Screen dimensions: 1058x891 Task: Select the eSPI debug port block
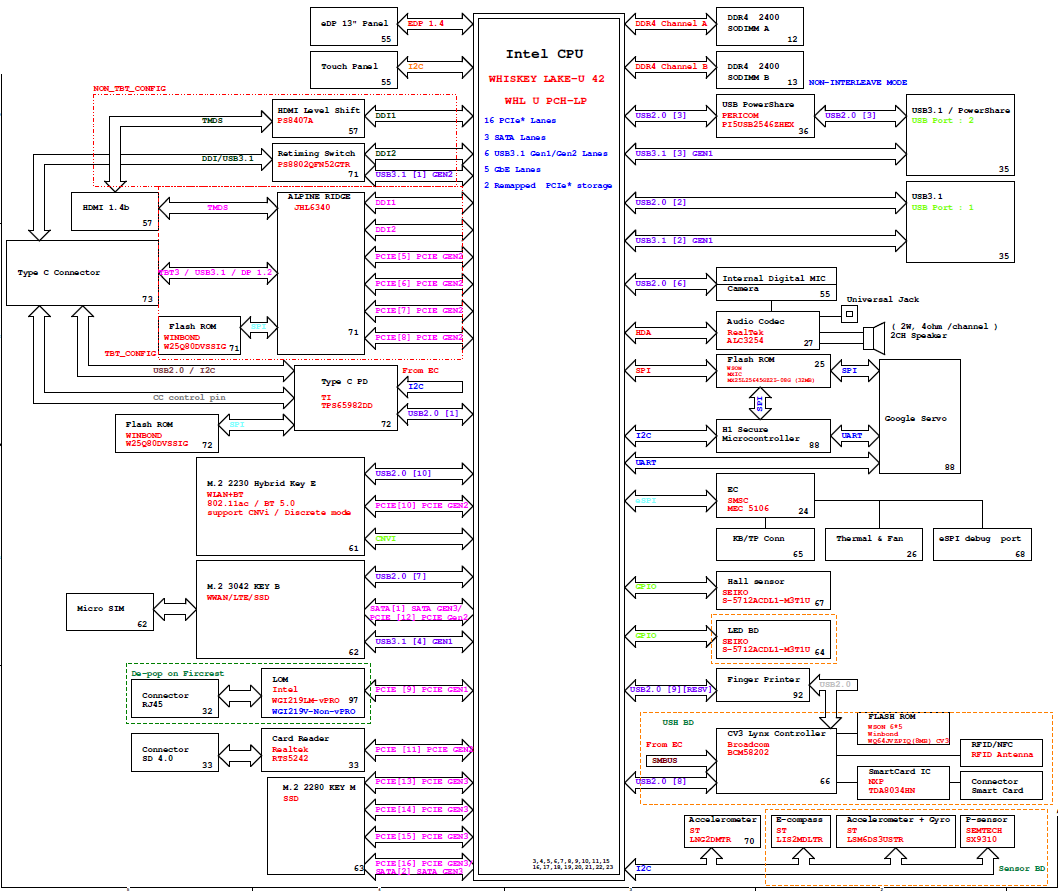tap(982, 545)
